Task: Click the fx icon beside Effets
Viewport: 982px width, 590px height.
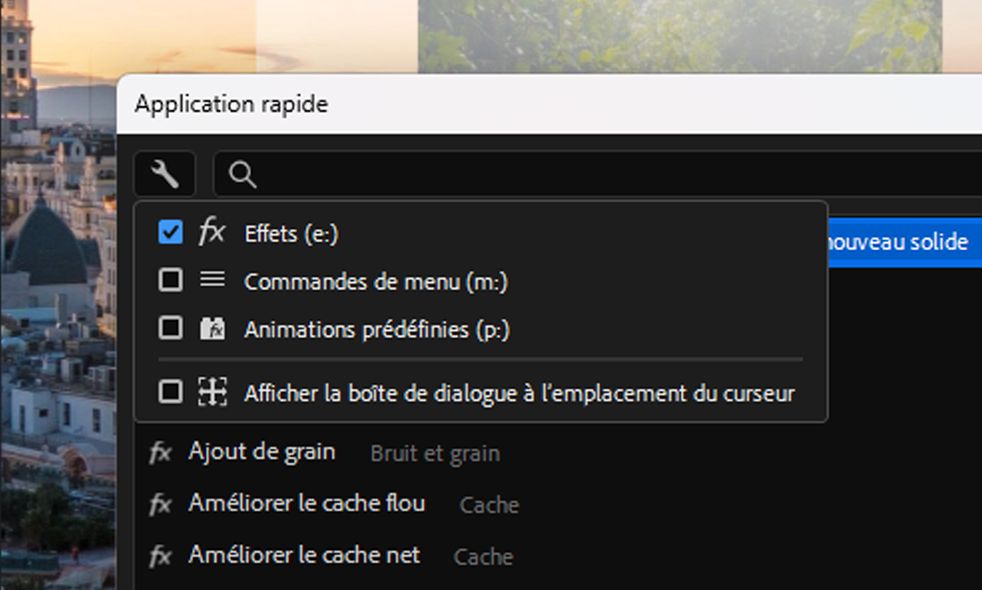Action: [212, 232]
